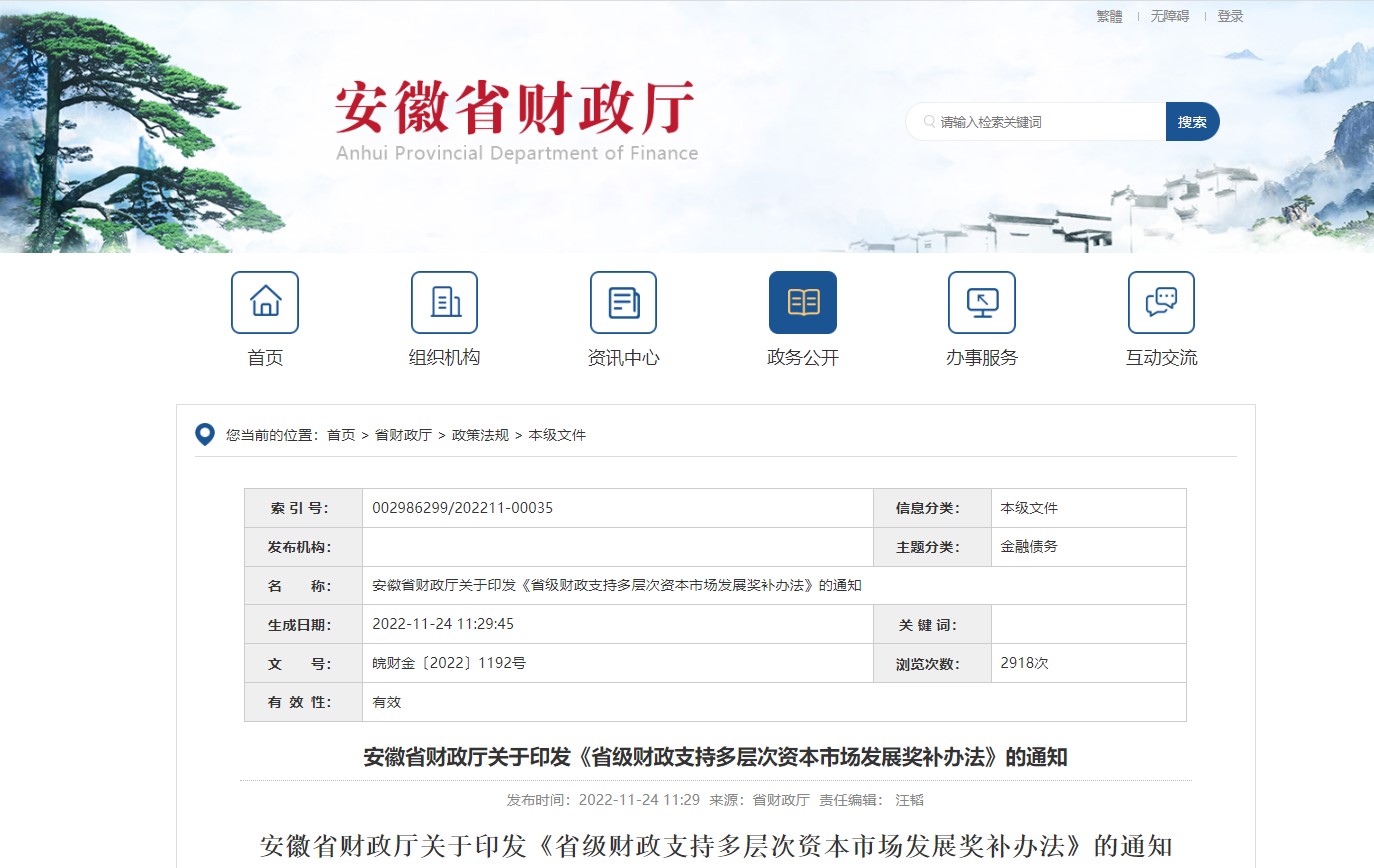The width and height of the screenshot is (1374, 868).
Task: Click the magnifier icon in search box
Action: click(929, 122)
